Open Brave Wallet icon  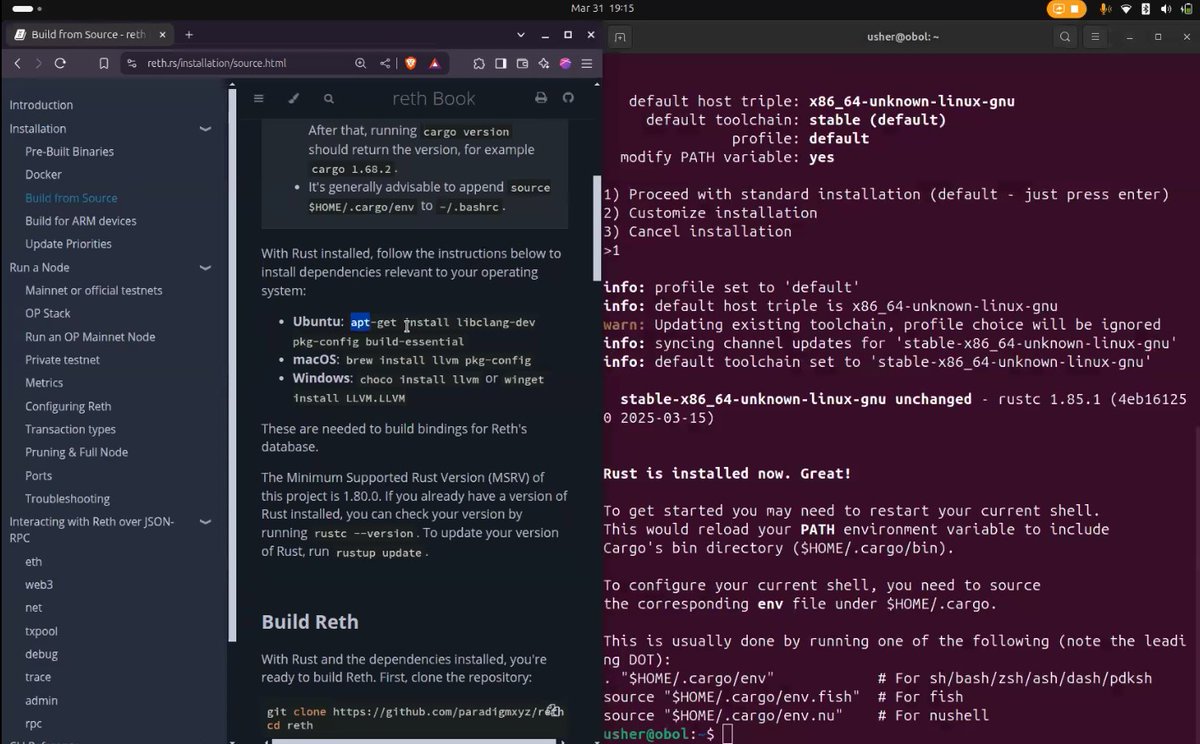pos(522,63)
